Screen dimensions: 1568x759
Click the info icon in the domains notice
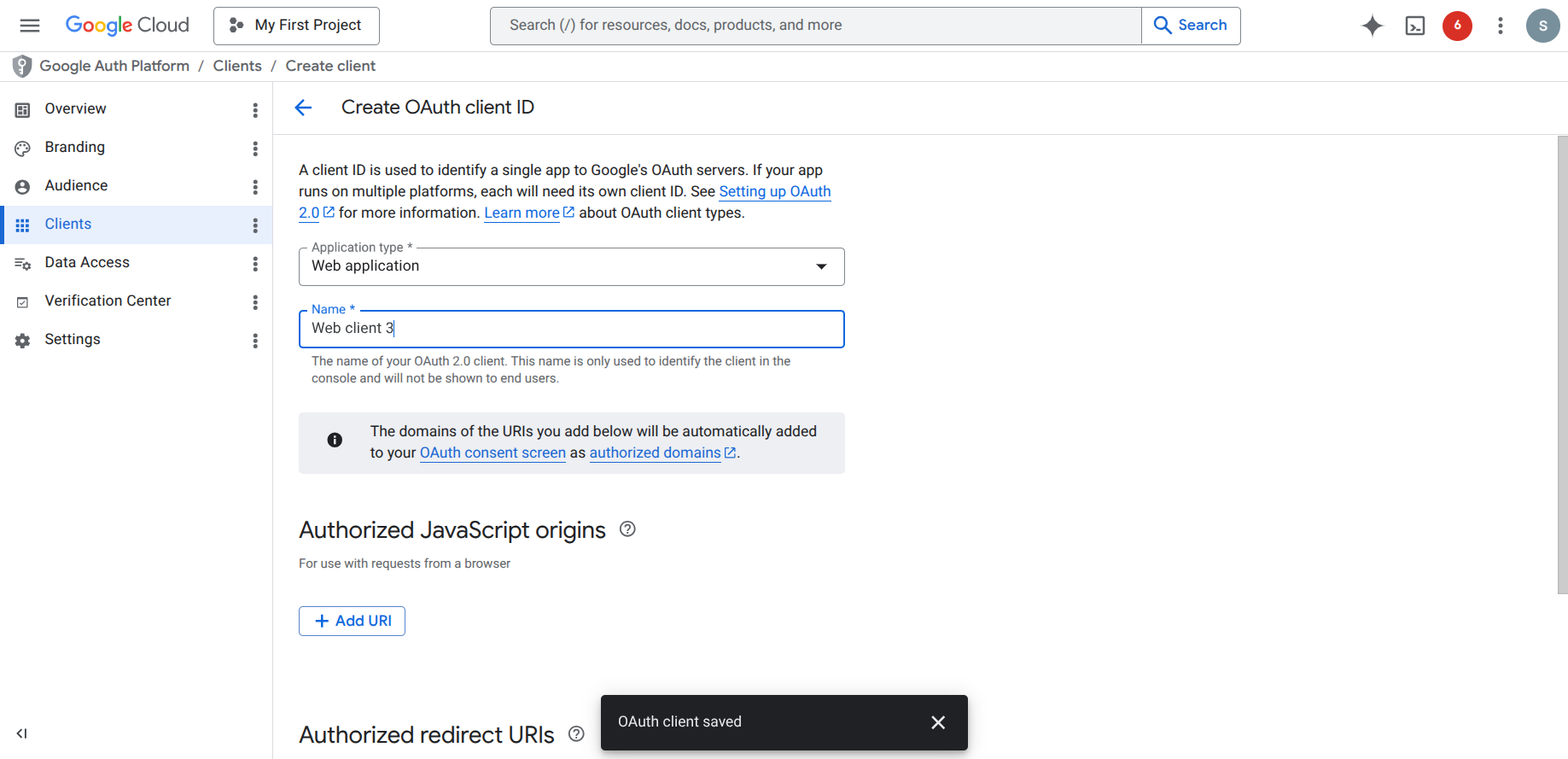pos(335,440)
